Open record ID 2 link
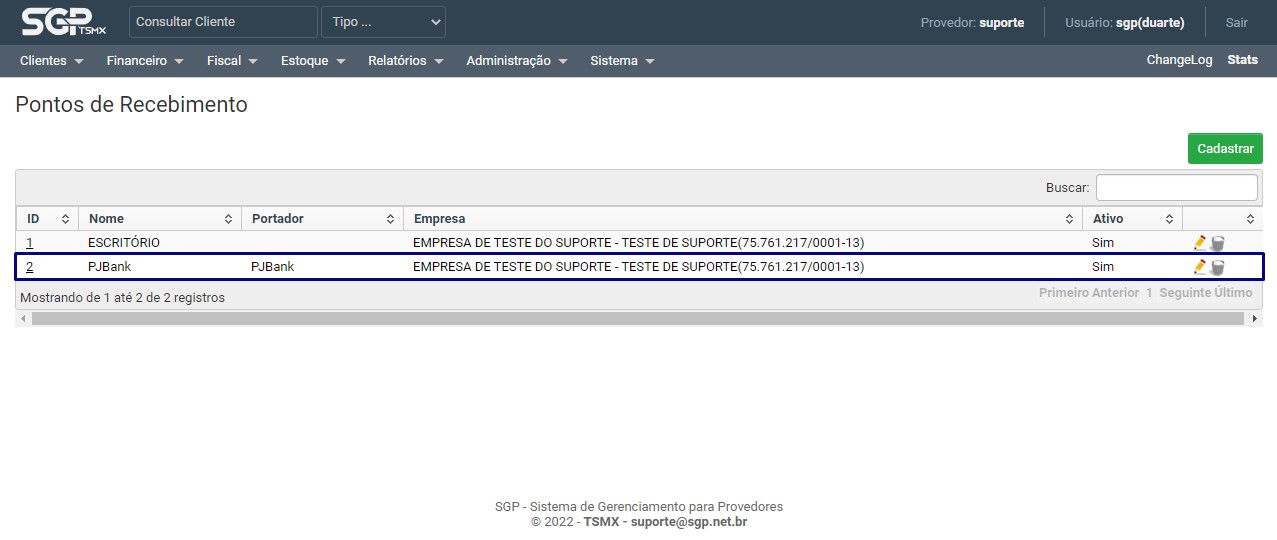1277x540 pixels. click(x=30, y=267)
